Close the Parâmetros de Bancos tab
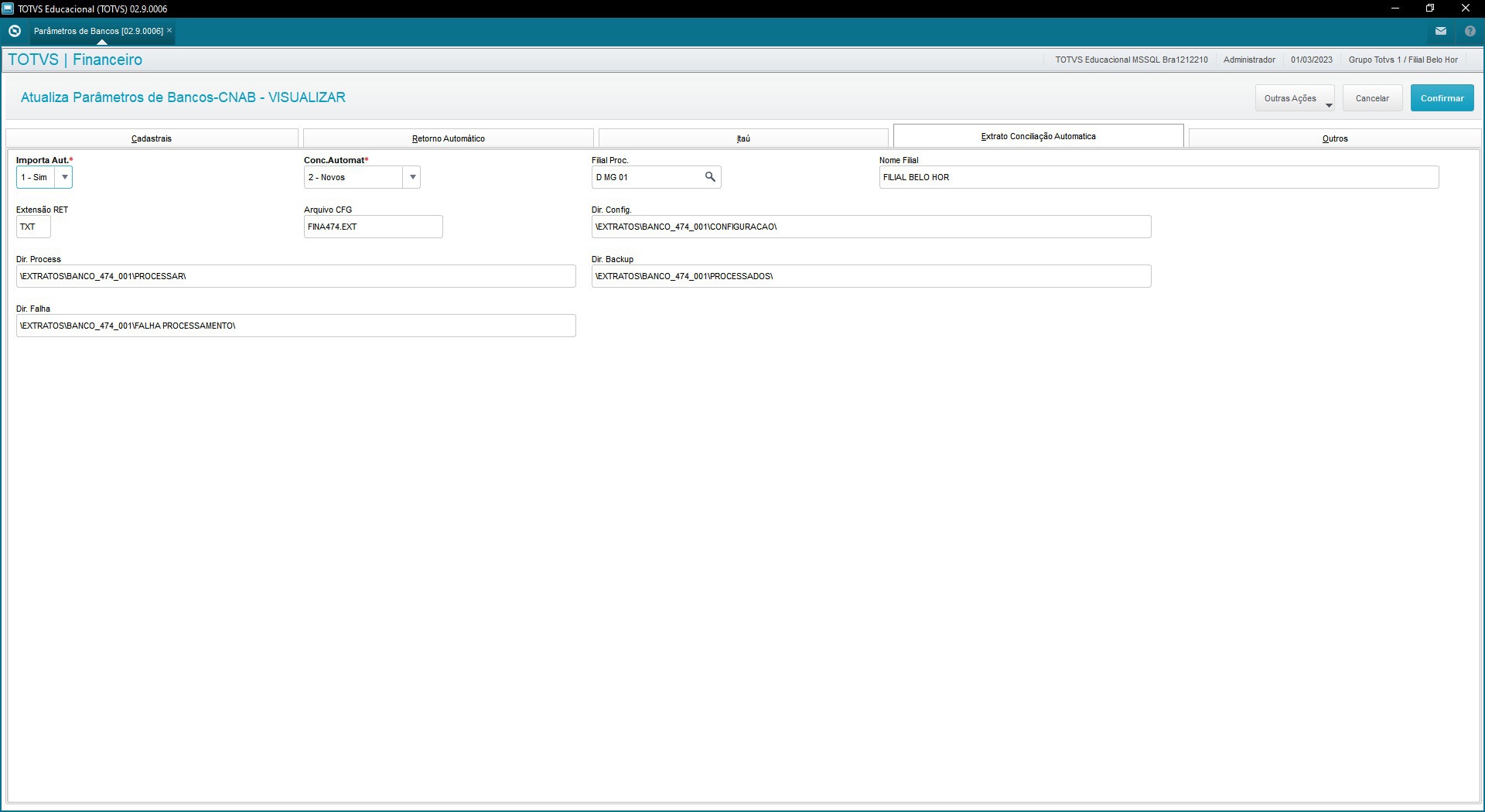This screenshot has width=1485, height=812. pos(169,30)
